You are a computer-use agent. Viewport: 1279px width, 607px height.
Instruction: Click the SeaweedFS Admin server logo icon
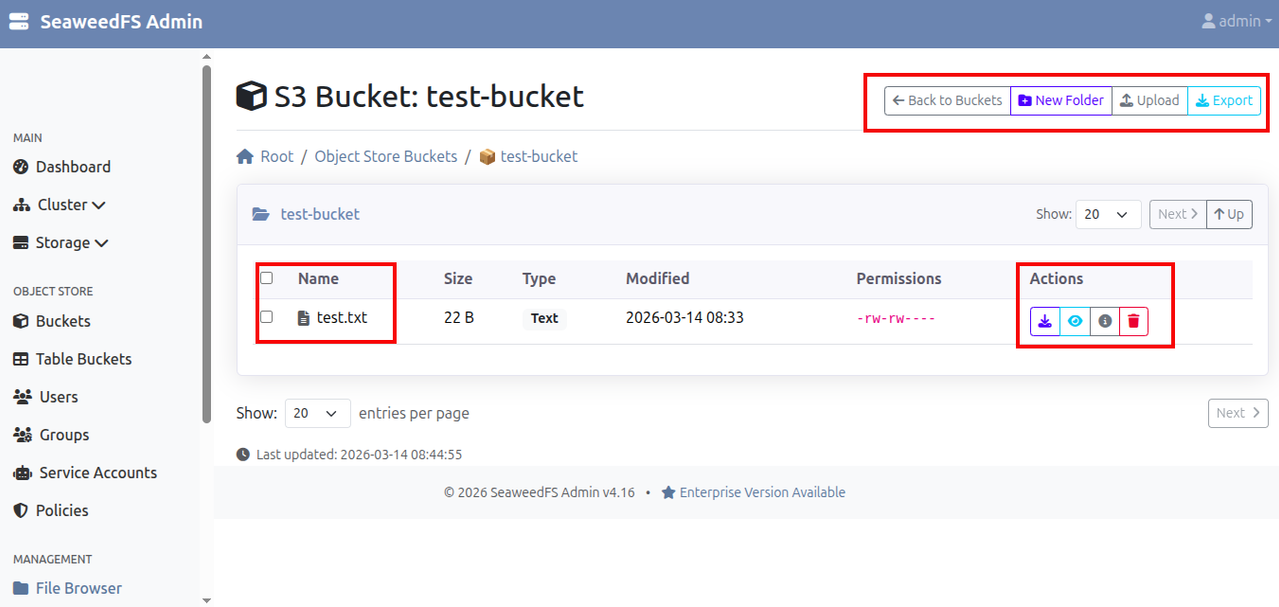coord(19,21)
